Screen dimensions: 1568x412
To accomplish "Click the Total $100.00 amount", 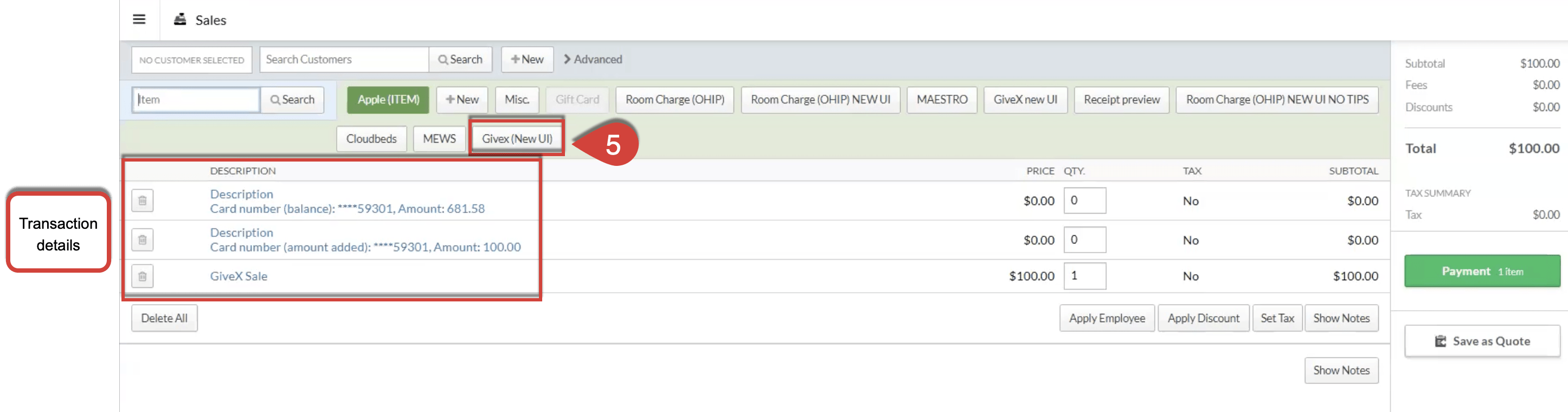I will (1534, 149).
